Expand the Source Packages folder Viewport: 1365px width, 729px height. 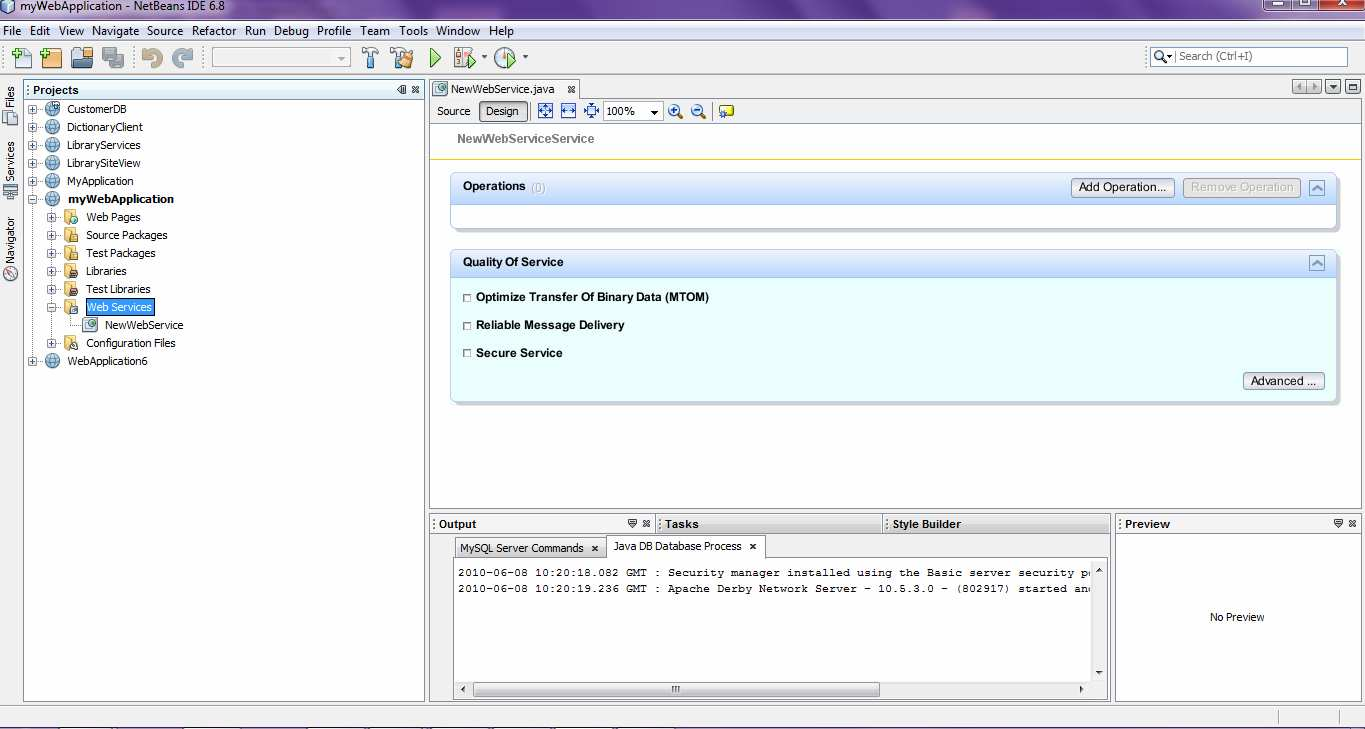click(x=52, y=235)
